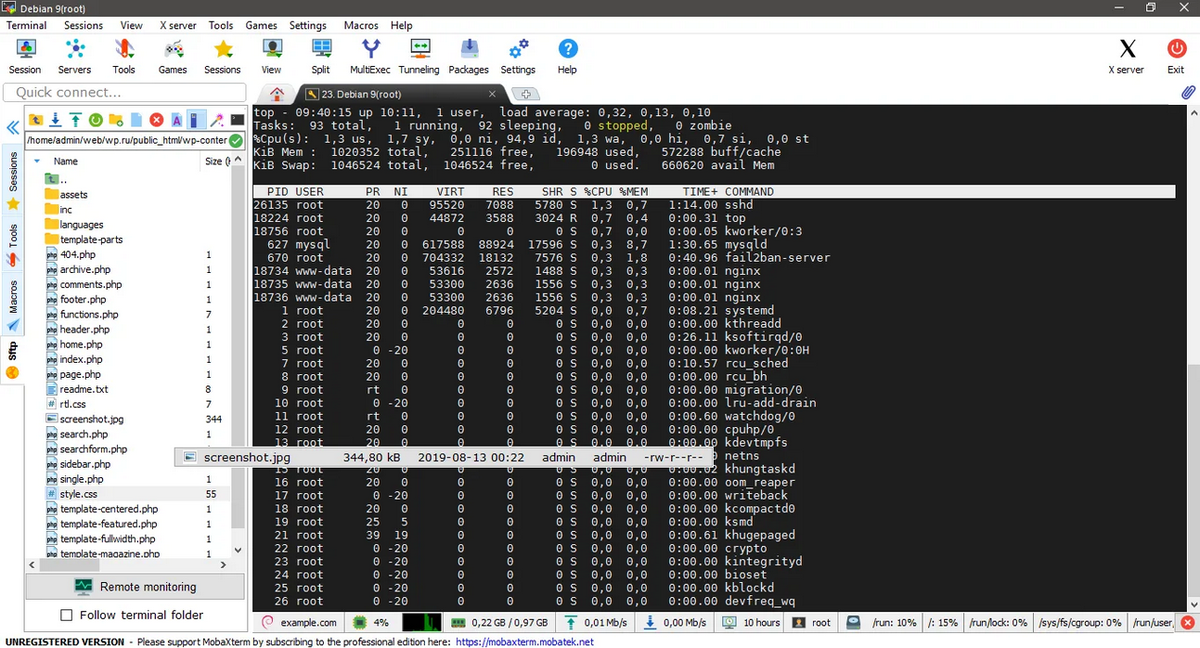Open the Session toolbar icon

25,57
